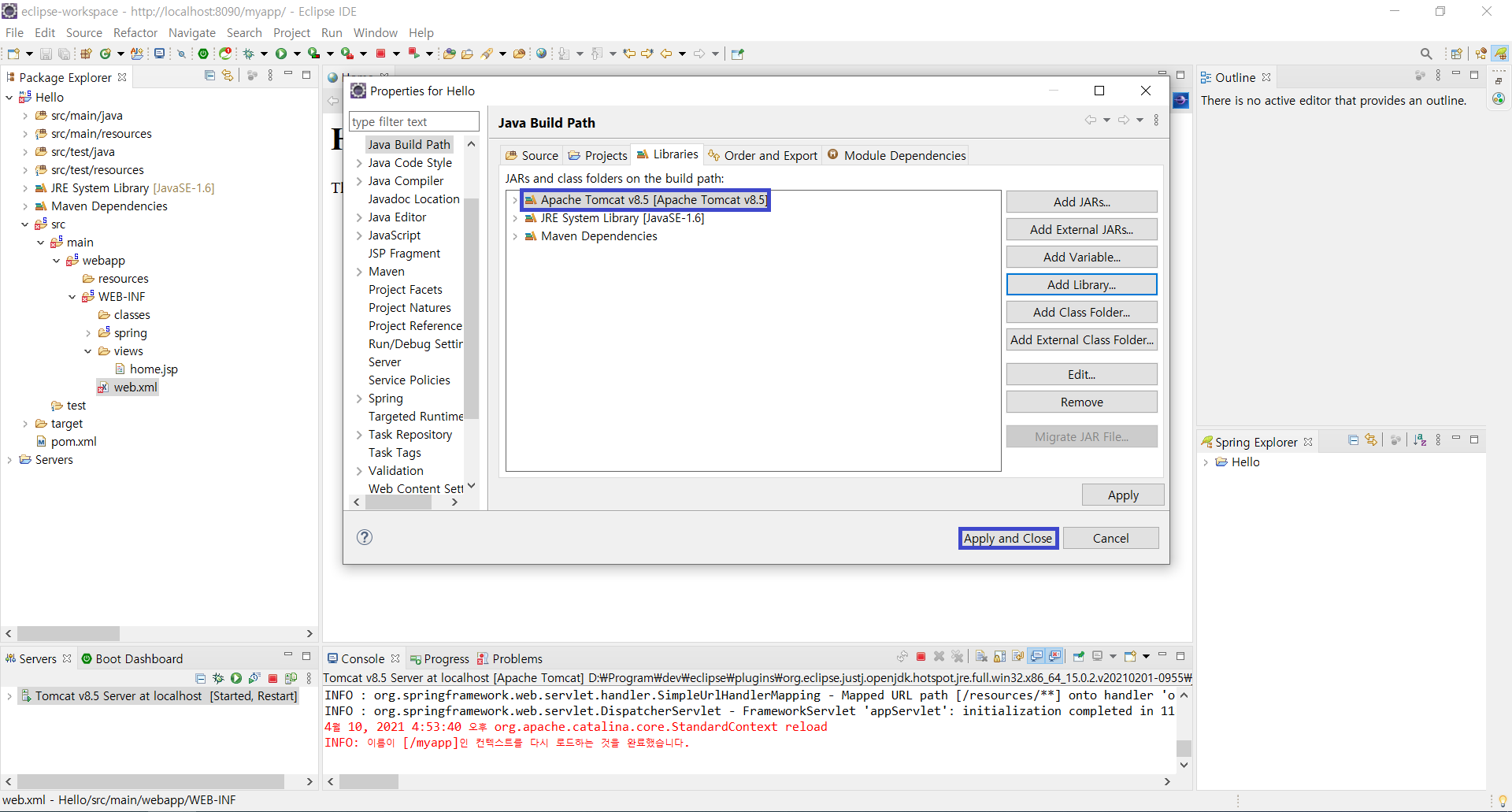Switch to the Order and Export tab

(762, 155)
